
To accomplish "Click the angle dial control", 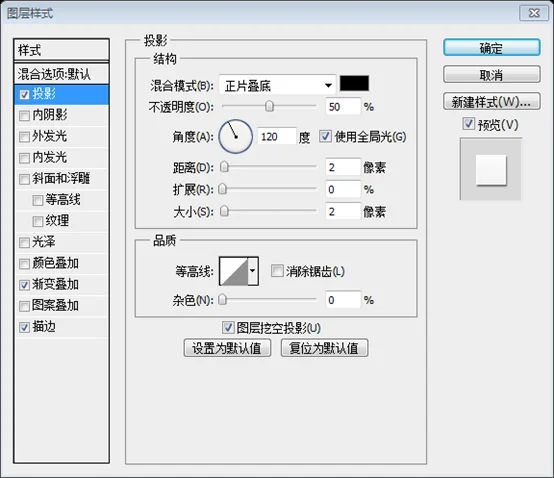I will tap(235, 136).
